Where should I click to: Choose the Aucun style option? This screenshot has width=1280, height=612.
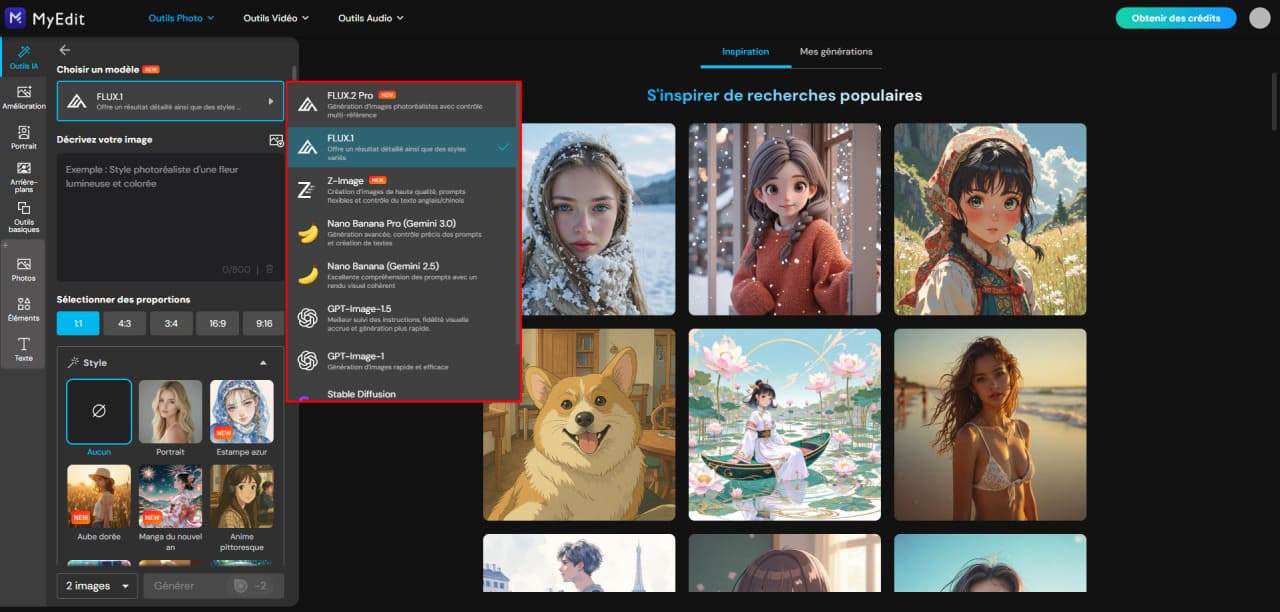pyautogui.click(x=99, y=411)
